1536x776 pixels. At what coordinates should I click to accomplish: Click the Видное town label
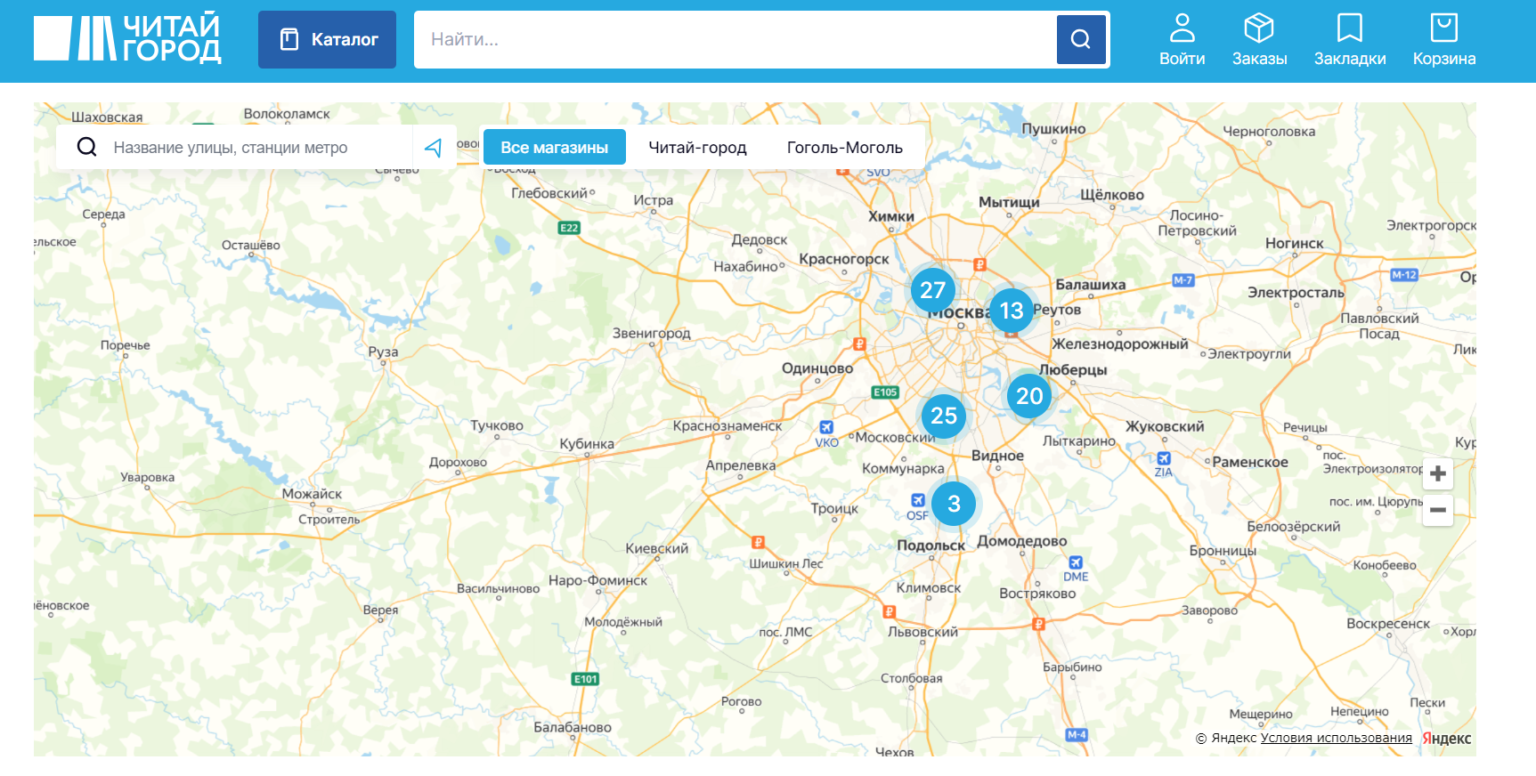998,456
